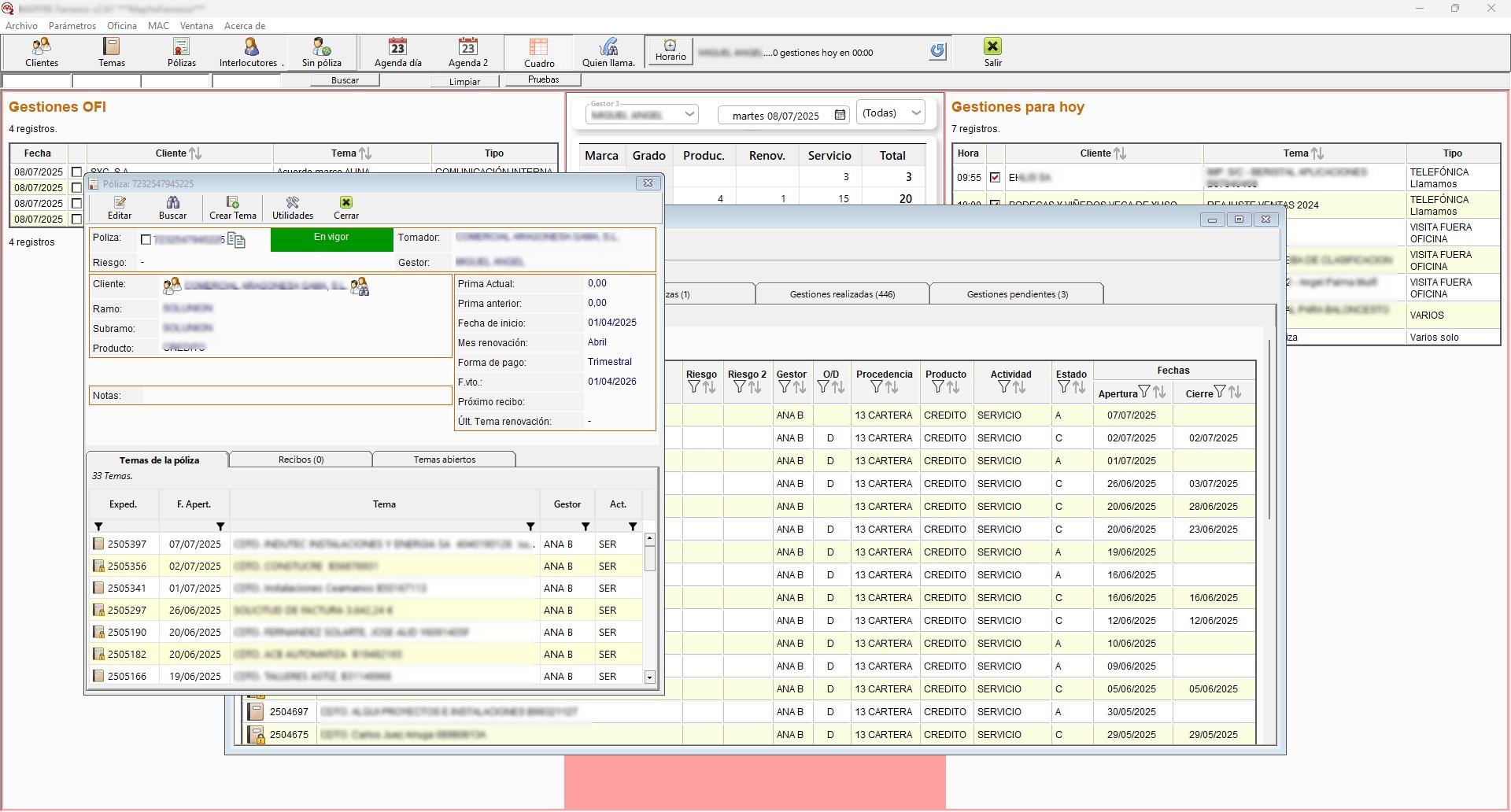Image resolution: width=1511 pixels, height=812 pixels.
Task: Sort Gestiones OFI by Cliente arrows
Action: coord(195,153)
